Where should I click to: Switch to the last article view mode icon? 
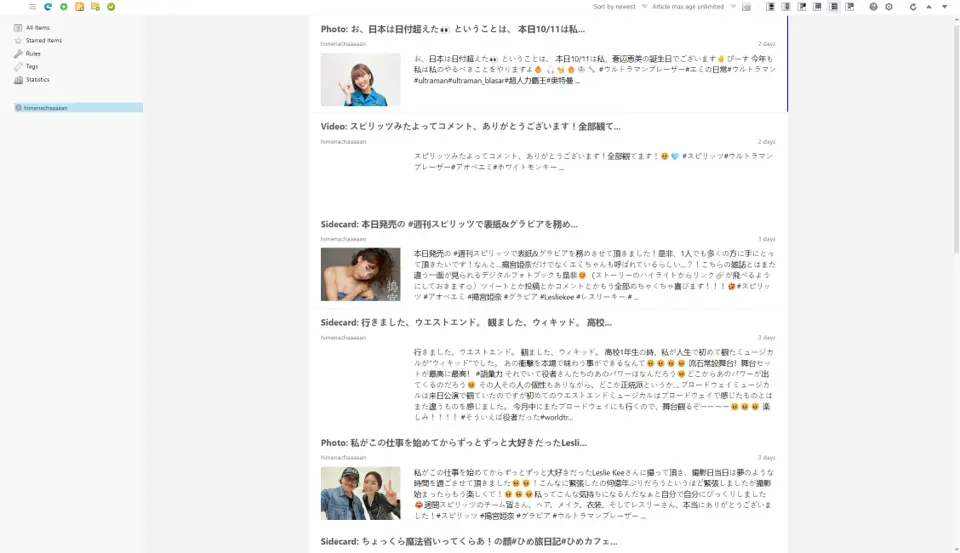pyautogui.click(x=850, y=7)
